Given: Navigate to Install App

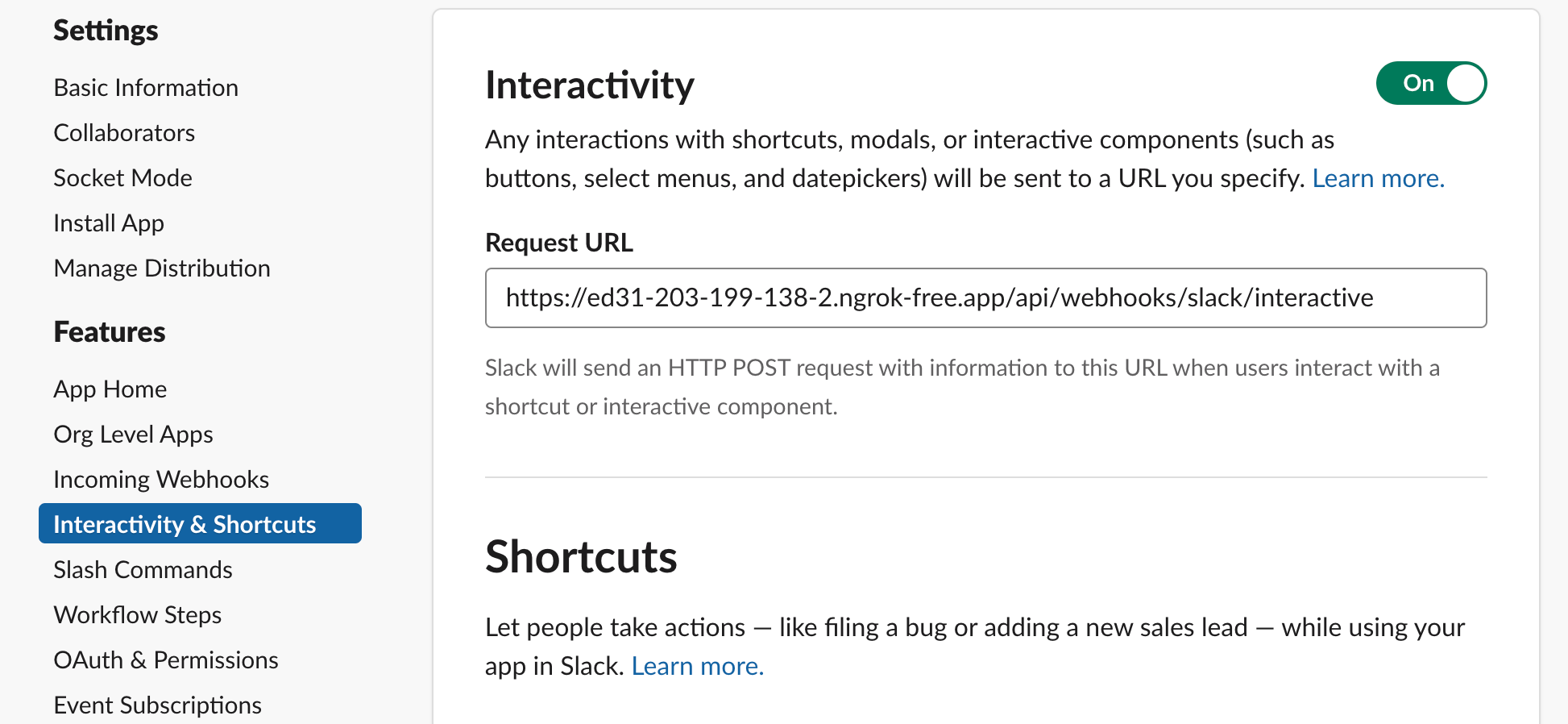Looking at the screenshot, I should pyautogui.click(x=109, y=223).
